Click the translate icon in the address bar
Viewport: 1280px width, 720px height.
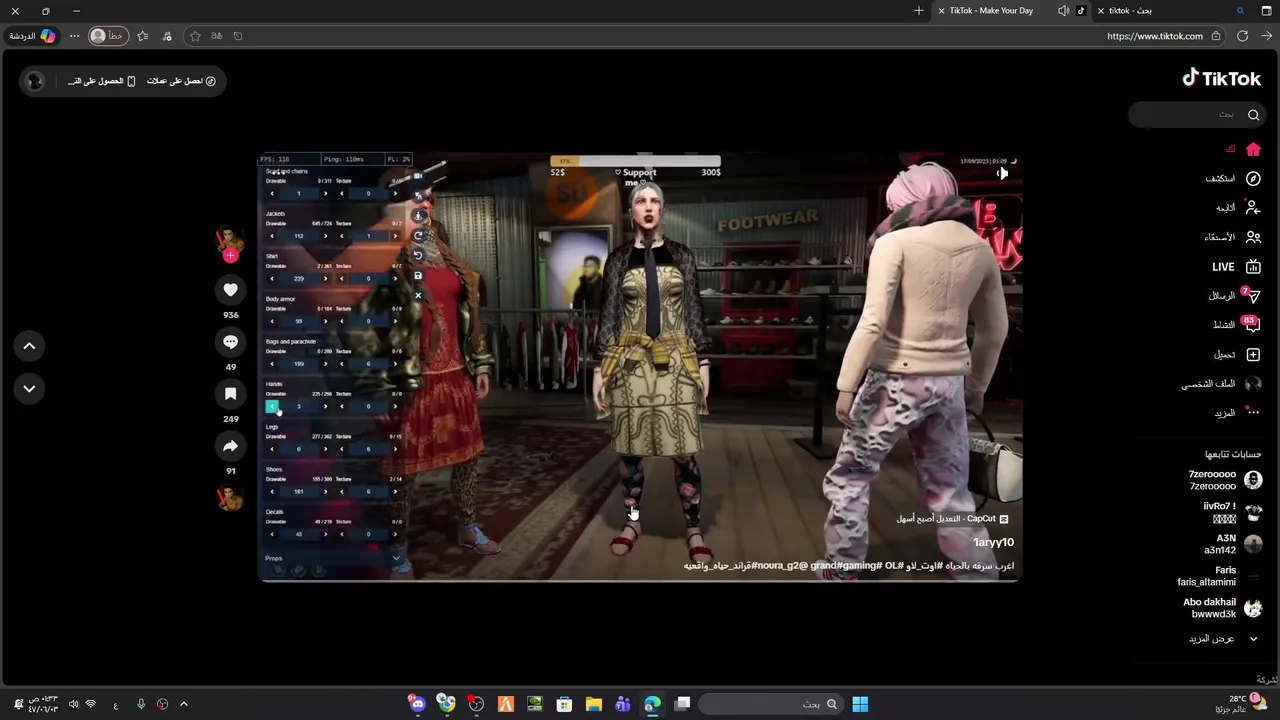point(216,36)
